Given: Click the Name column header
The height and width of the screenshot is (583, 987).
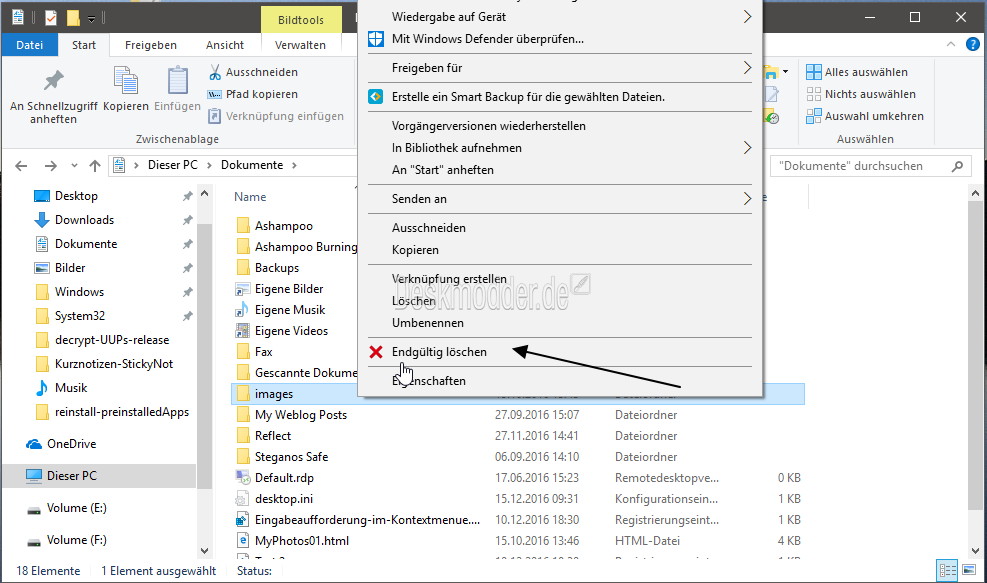Looking at the screenshot, I should click(x=250, y=197).
